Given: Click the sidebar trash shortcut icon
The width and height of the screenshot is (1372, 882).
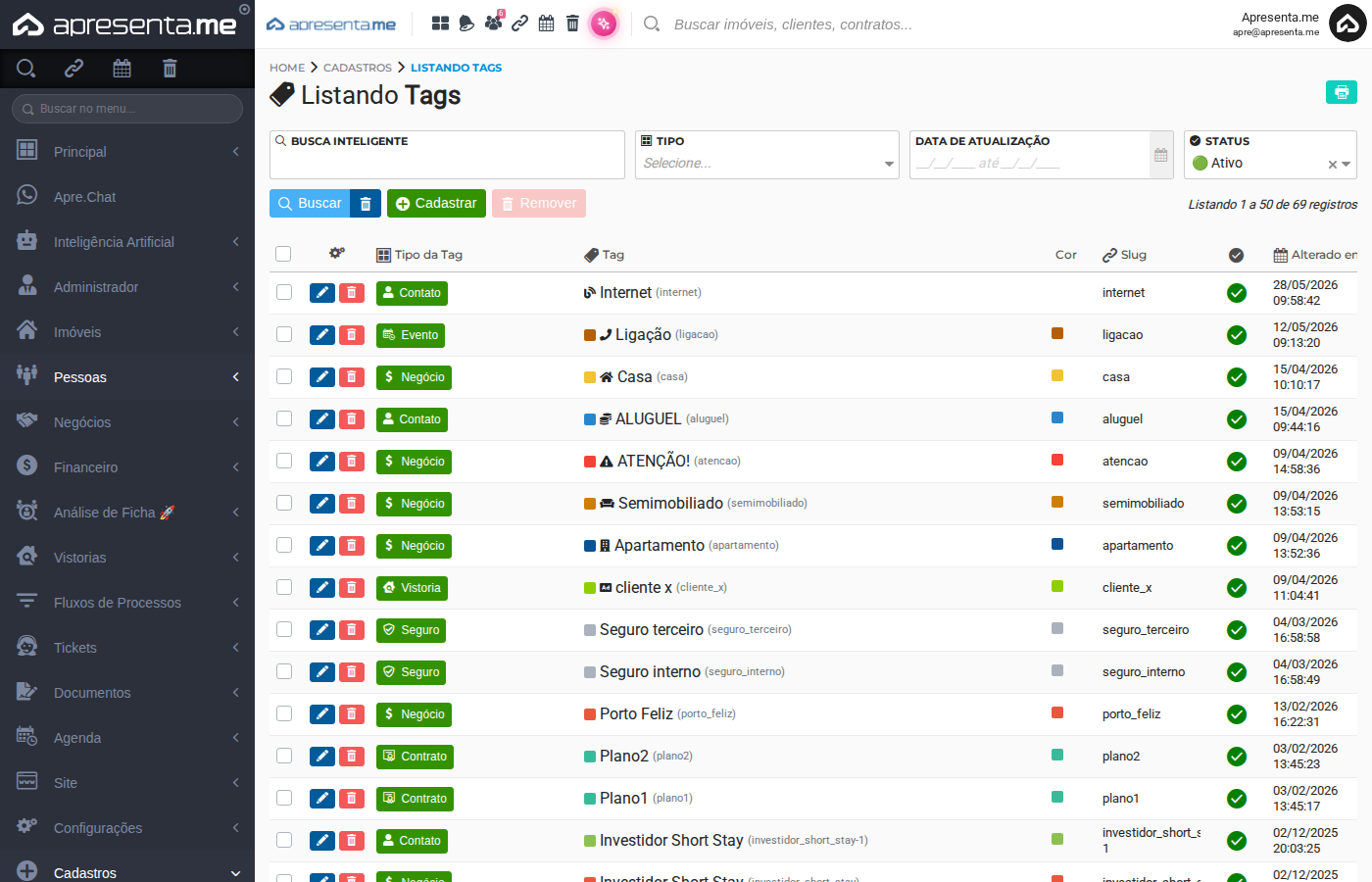Looking at the screenshot, I should 170,68.
